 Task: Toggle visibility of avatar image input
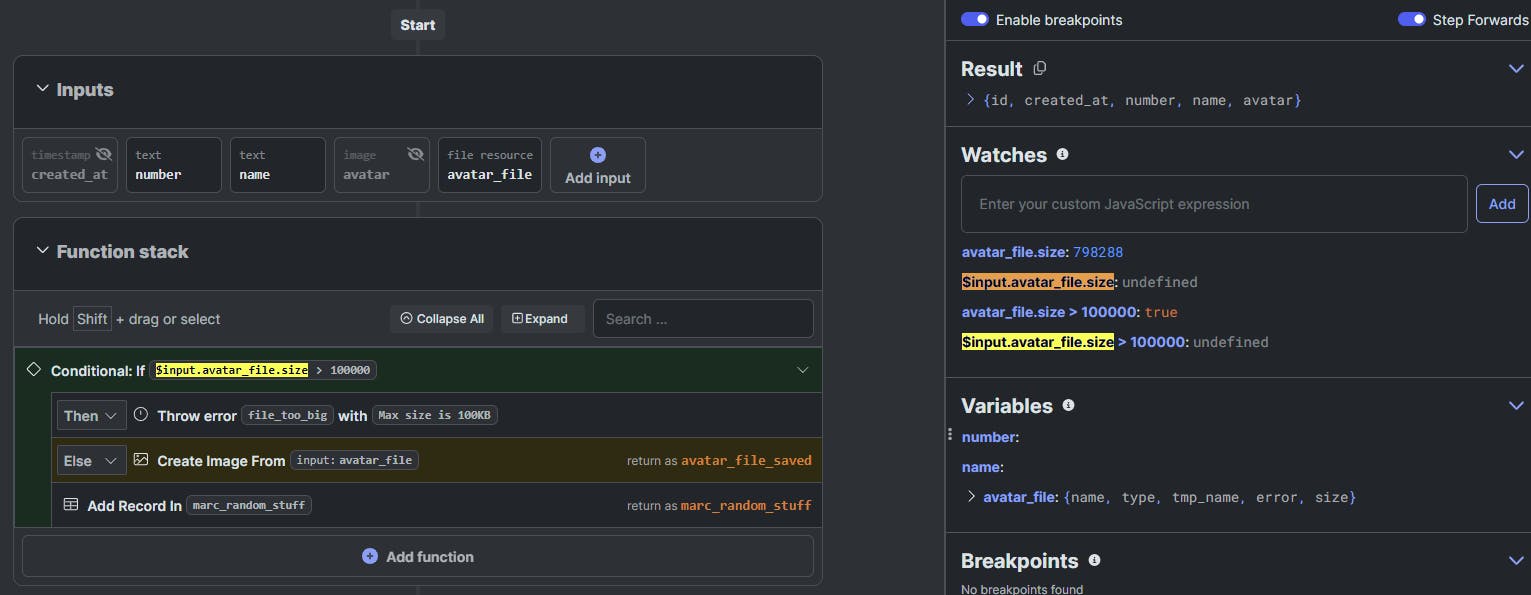pos(415,154)
